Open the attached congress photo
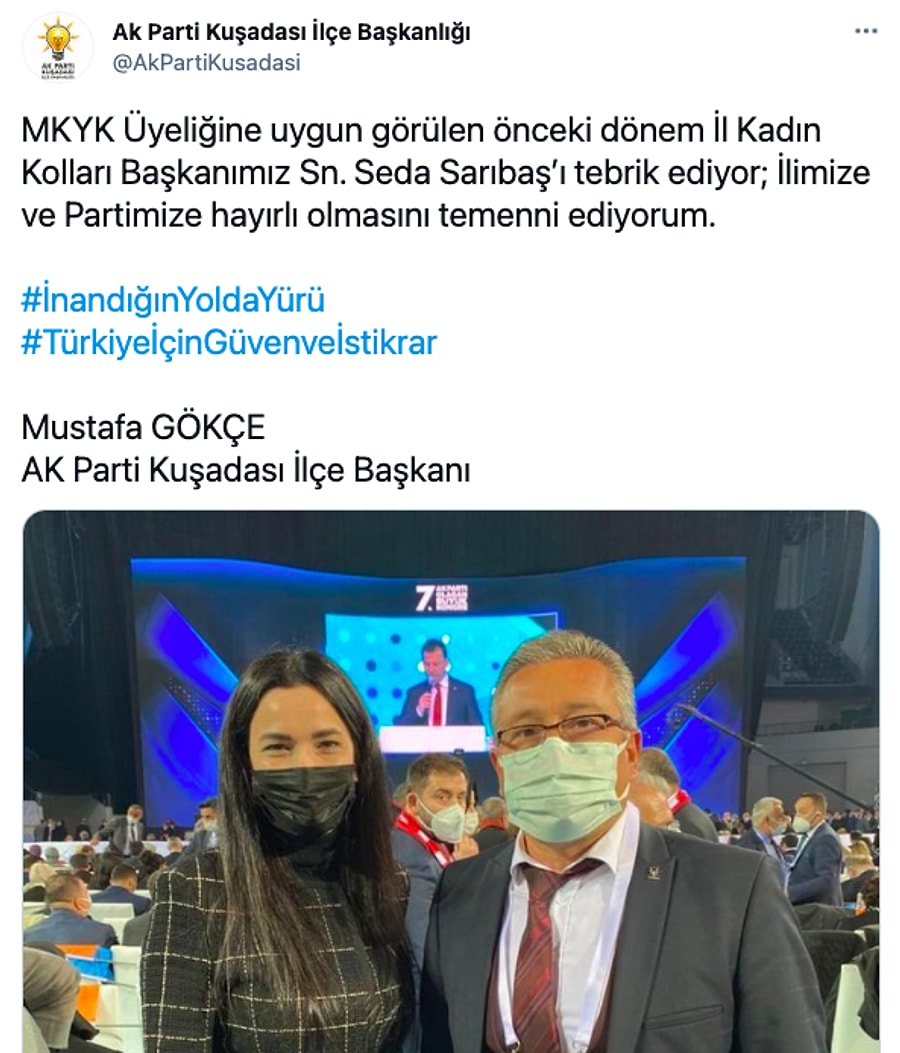This screenshot has height=1053, width=900. click(451, 782)
